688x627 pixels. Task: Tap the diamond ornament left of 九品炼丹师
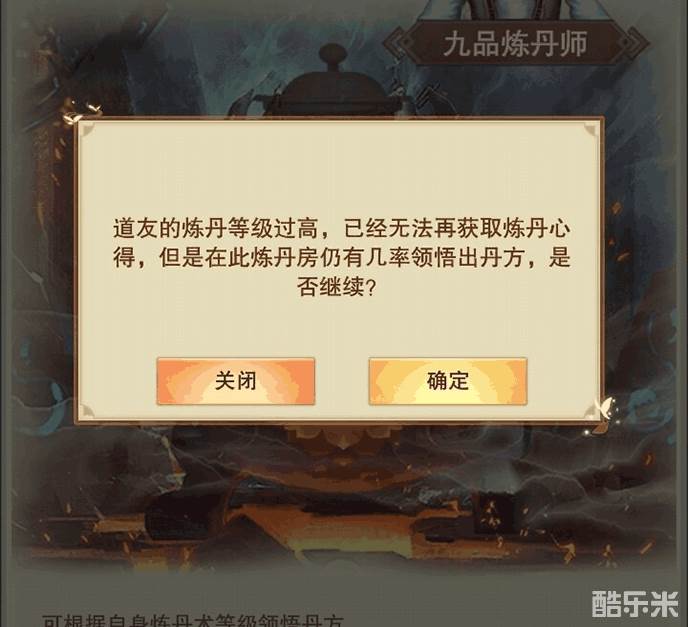pos(399,44)
